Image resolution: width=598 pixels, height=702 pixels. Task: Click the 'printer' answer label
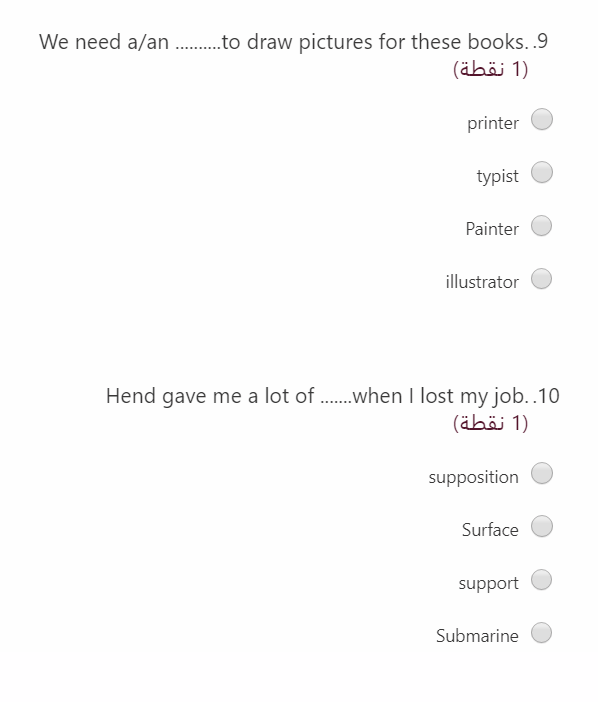coord(493,123)
